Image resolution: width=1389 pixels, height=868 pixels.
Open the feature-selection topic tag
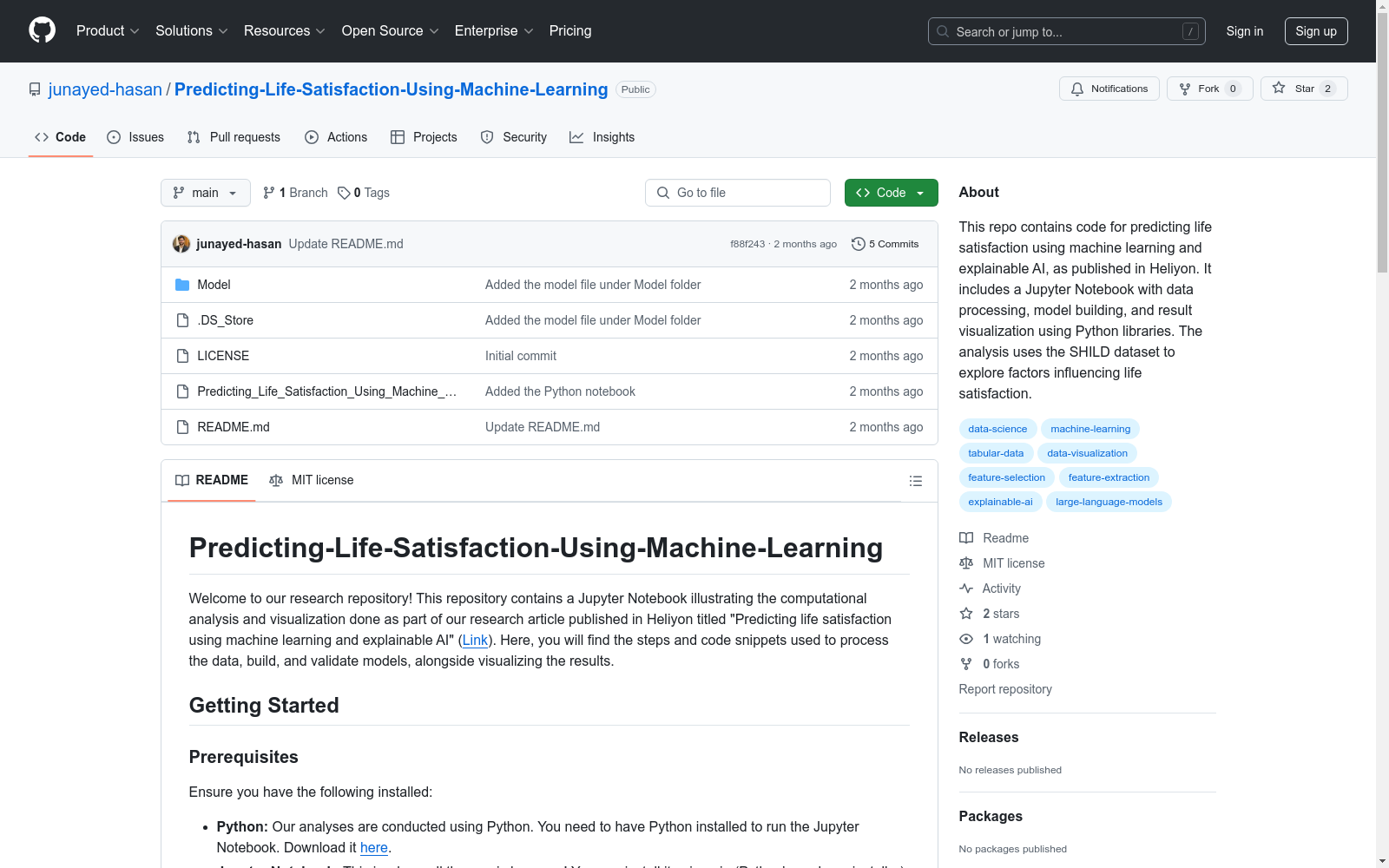point(1007,477)
